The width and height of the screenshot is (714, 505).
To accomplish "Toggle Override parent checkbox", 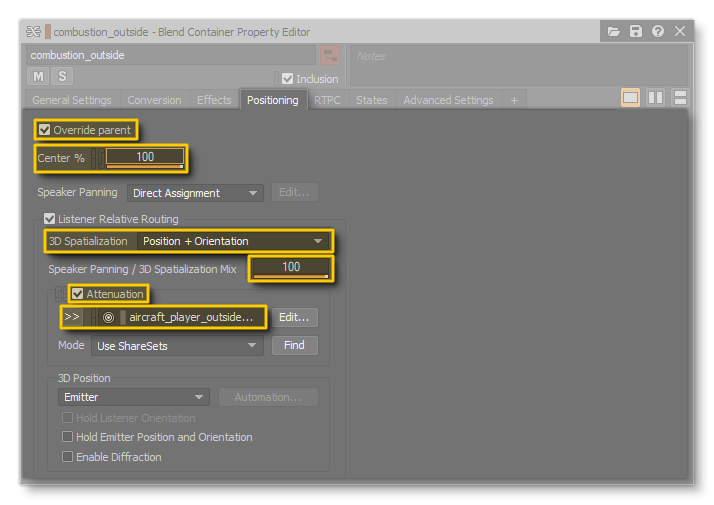I will [44, 130].
